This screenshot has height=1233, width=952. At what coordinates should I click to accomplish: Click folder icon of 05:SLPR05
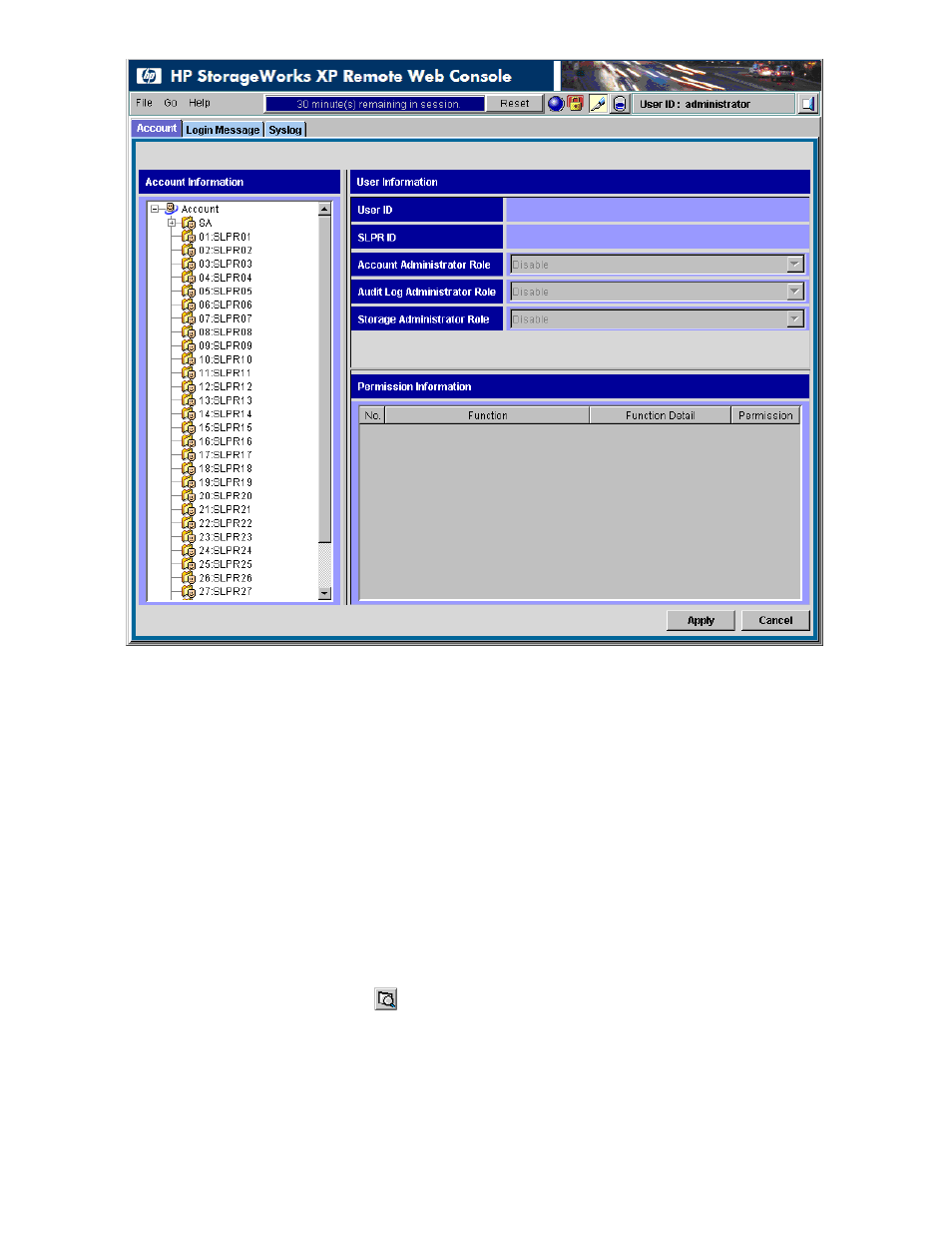click(x=189, y=292)
